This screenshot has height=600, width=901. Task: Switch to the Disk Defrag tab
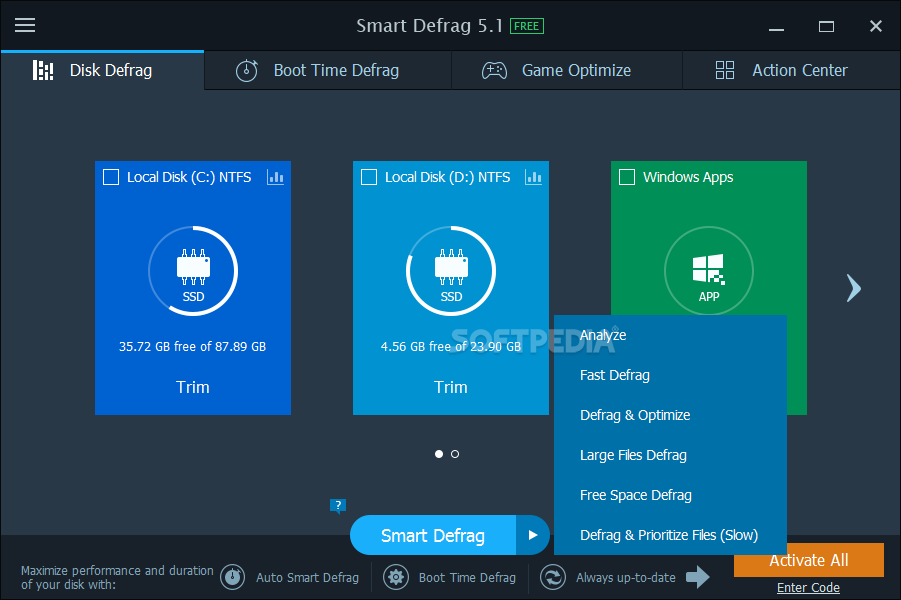[x=102, y=70]
